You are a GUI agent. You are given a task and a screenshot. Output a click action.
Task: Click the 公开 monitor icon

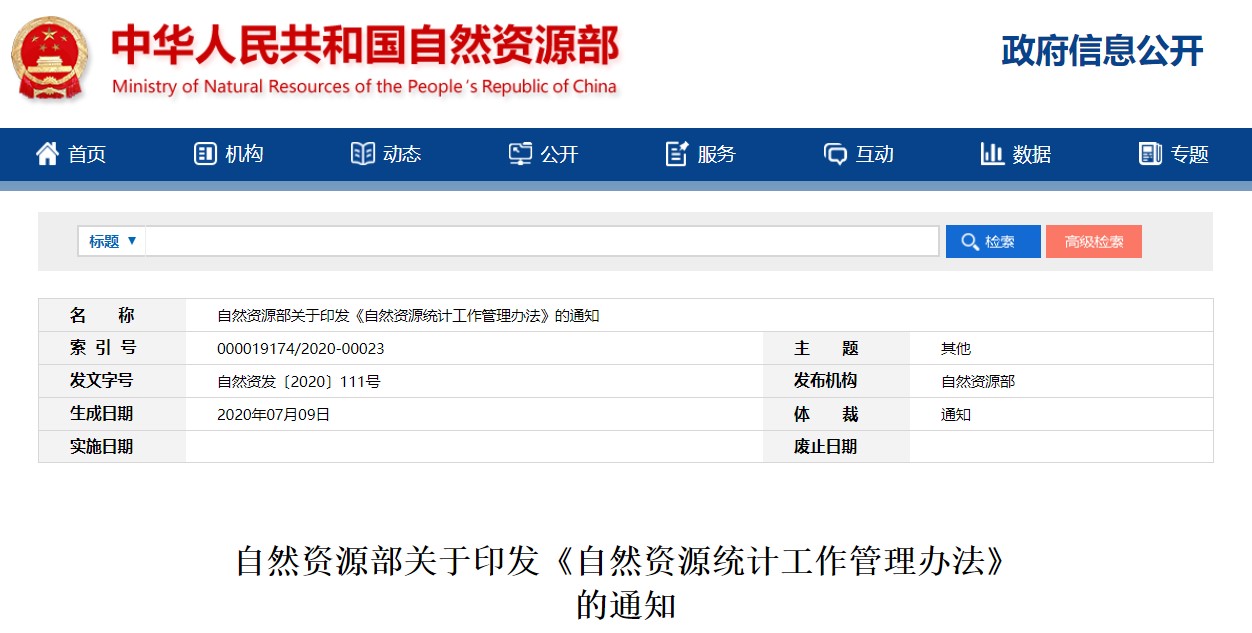[x=520, y=154]
